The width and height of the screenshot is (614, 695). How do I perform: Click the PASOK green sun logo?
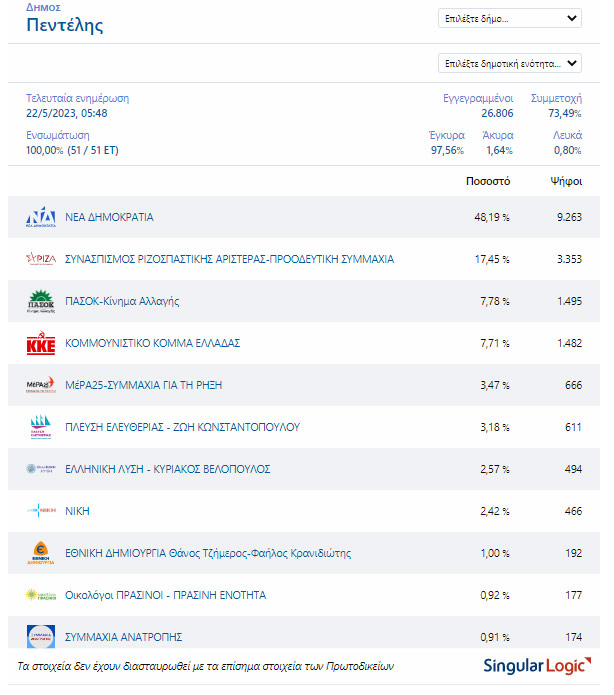point(41,301)
